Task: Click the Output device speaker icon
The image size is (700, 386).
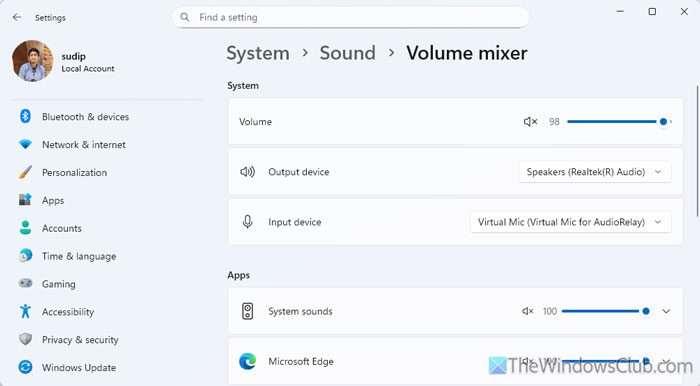Action: pos(247,172)
